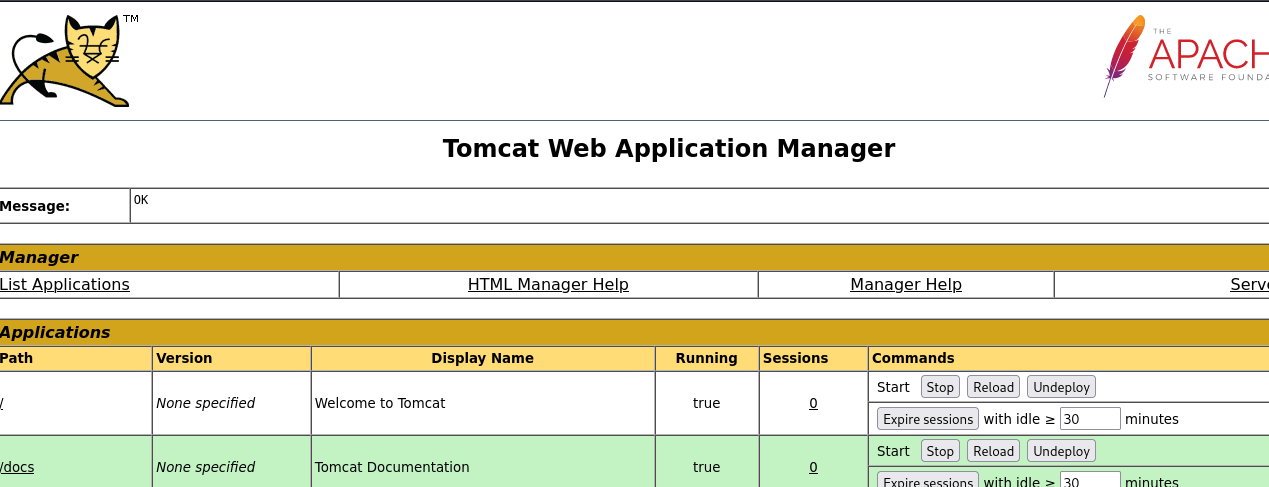The height and width of the screenshot is (487, 1269).
Task: Click the 'Start' text in Welcome to Tomcat row
Action: point(893,387)
